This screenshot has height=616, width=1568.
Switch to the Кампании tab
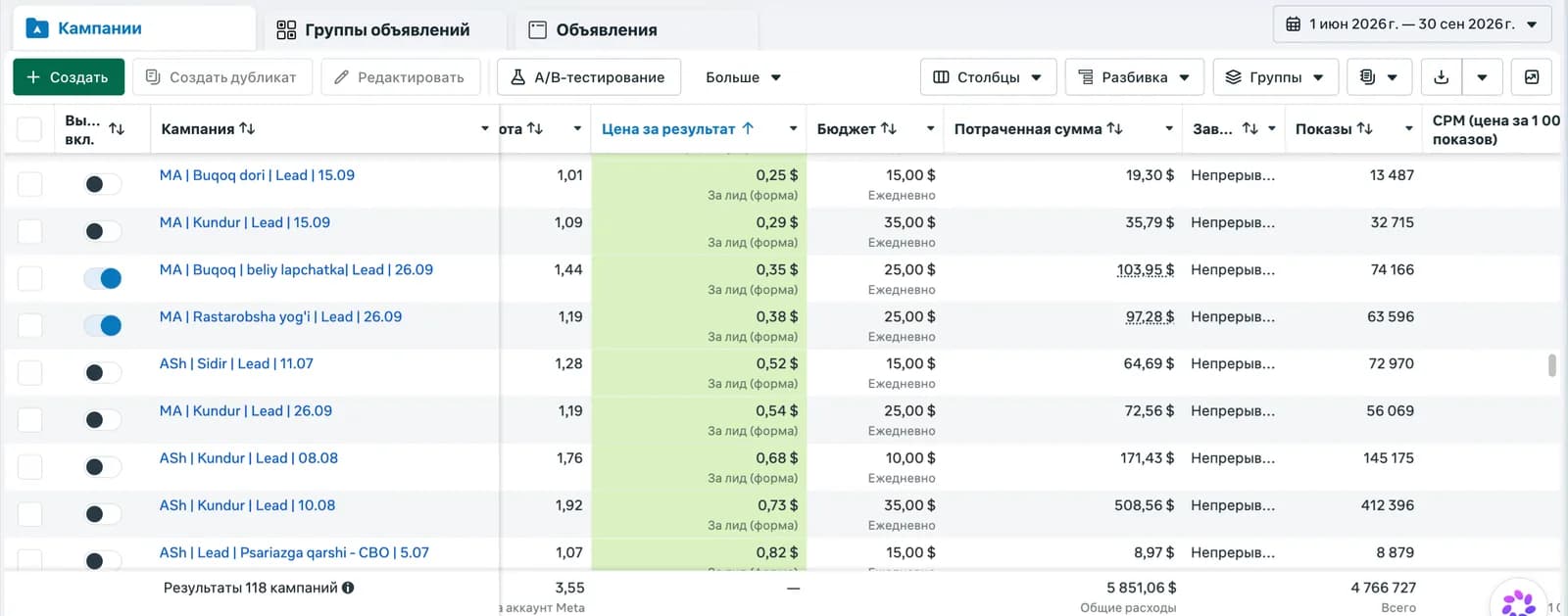[x=134, y=28]
